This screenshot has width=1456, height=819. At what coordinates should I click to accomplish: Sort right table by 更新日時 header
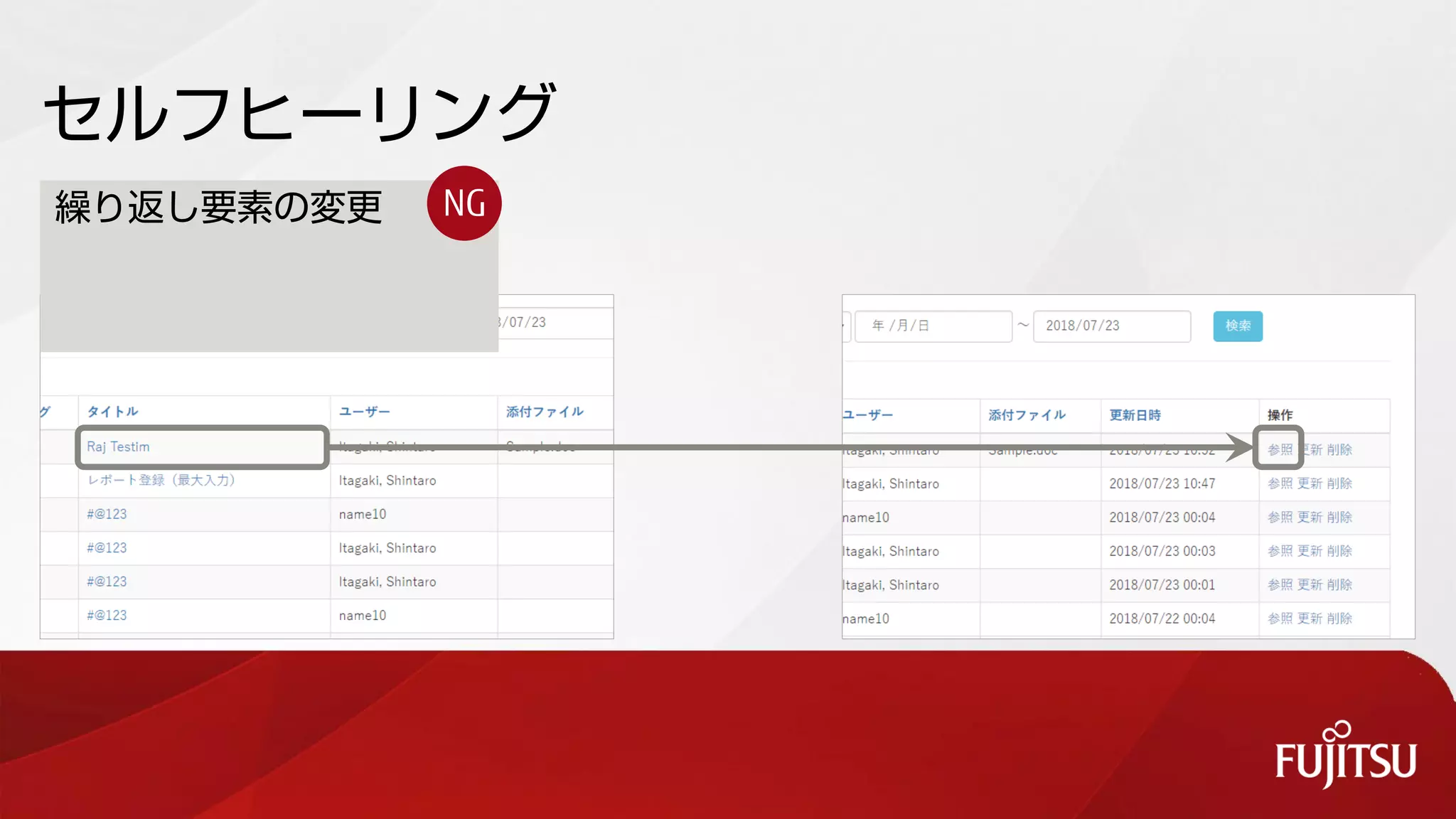coord(1135,415)
